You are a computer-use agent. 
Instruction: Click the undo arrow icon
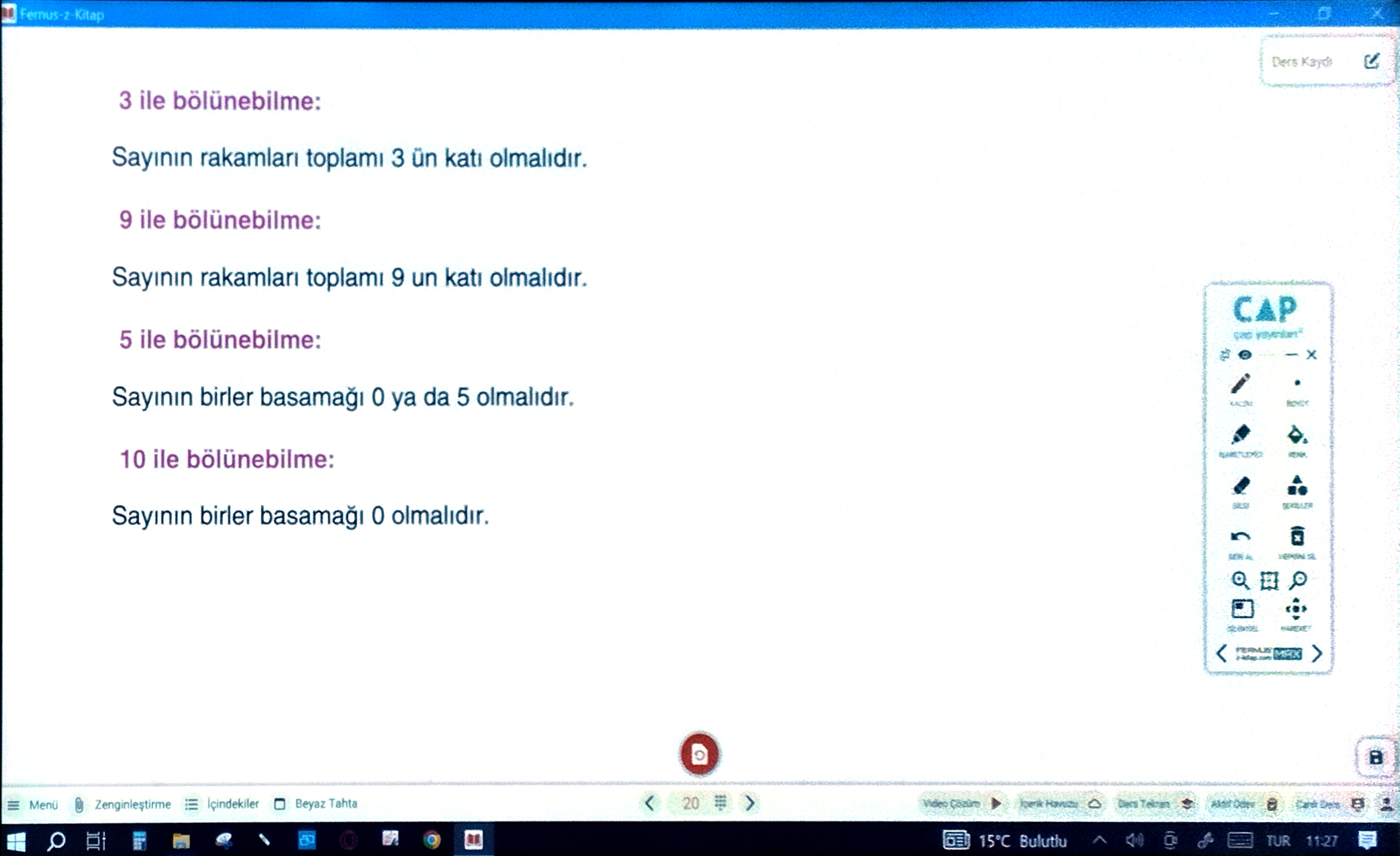tap(1240, 537)
